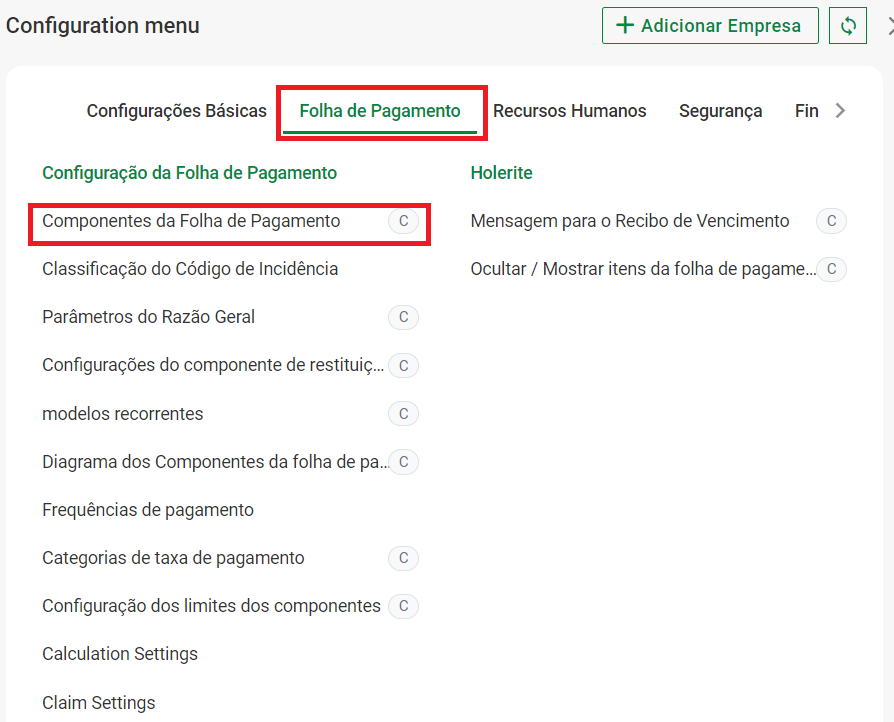The height and width of the screenshot is (722, 894).
Task: Open Claim Settings
Action: coord(99,702)
